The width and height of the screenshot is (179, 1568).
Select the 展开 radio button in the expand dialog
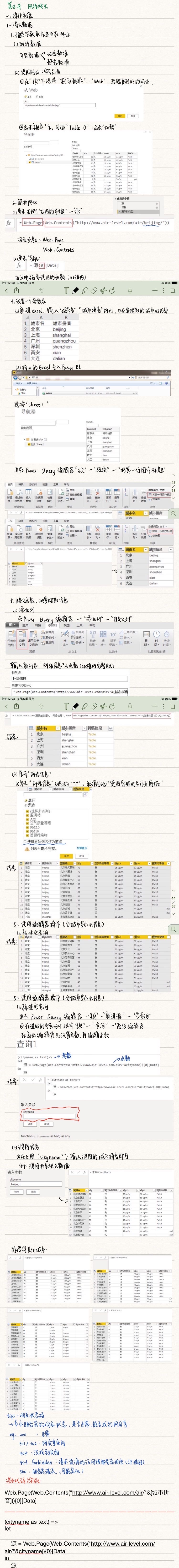click(26, 800)
